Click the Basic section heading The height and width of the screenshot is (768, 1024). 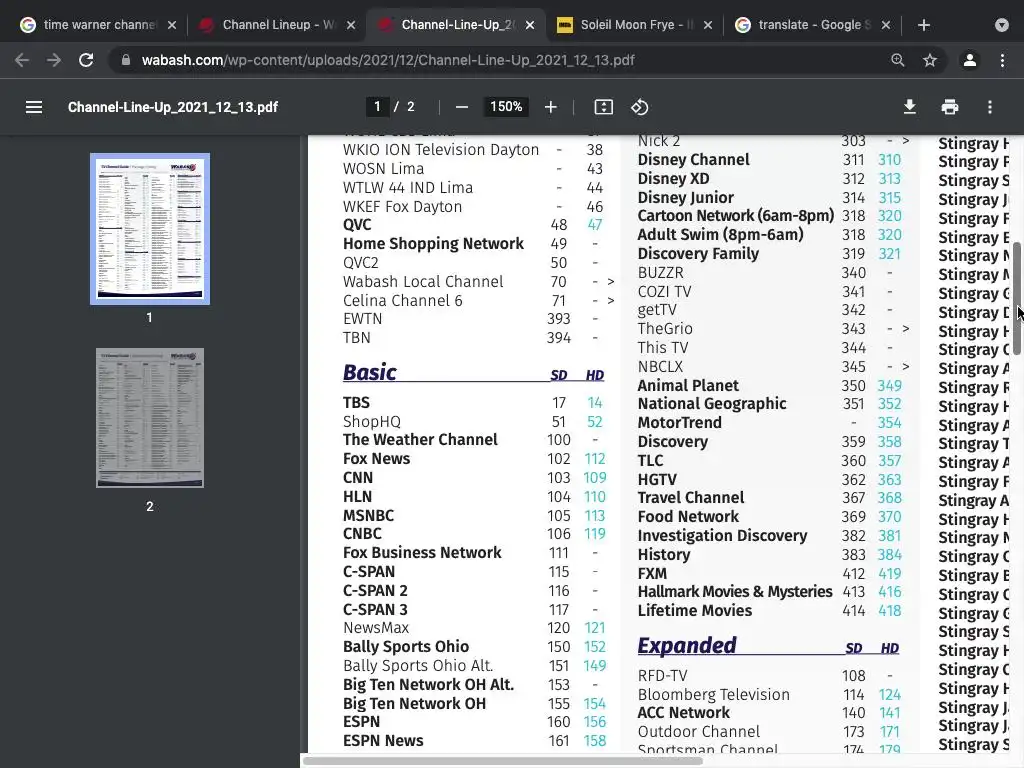[x=370, y=372]
